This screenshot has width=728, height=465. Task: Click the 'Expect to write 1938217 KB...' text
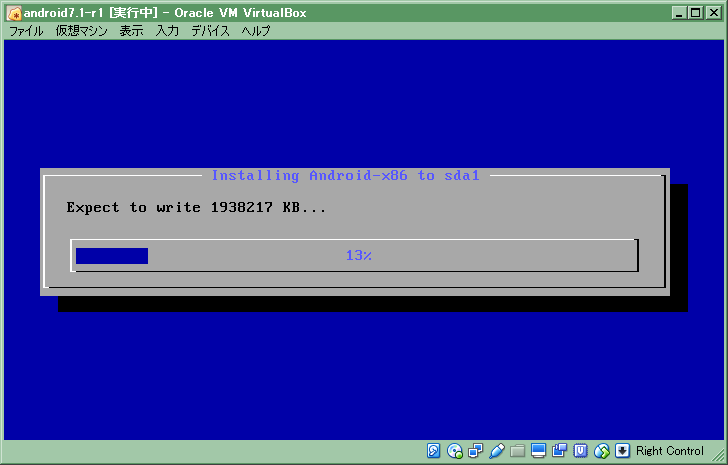[x=196, y=207]
